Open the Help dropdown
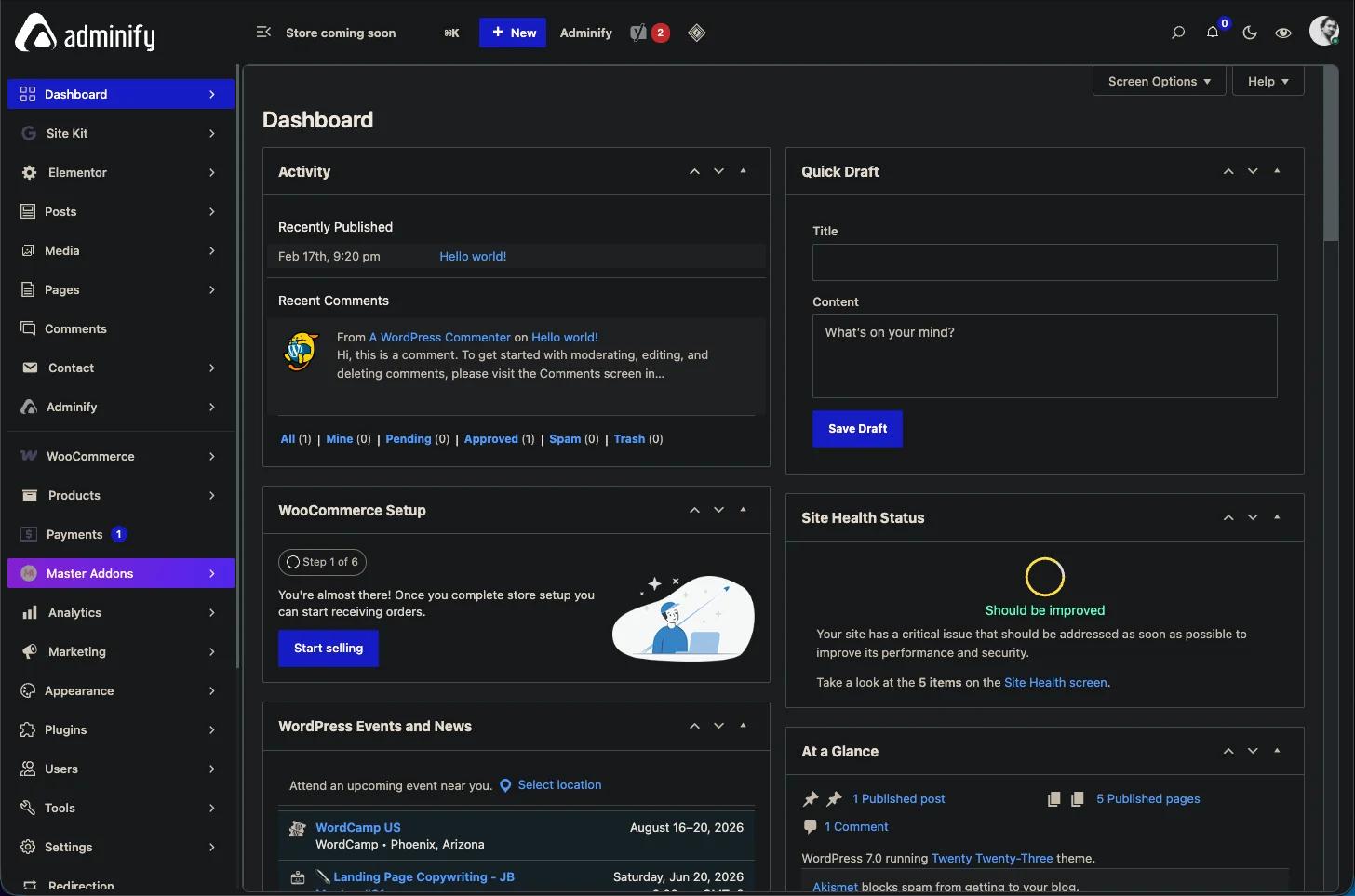Screen dimensions: 1355x896 pos(1268,81)
